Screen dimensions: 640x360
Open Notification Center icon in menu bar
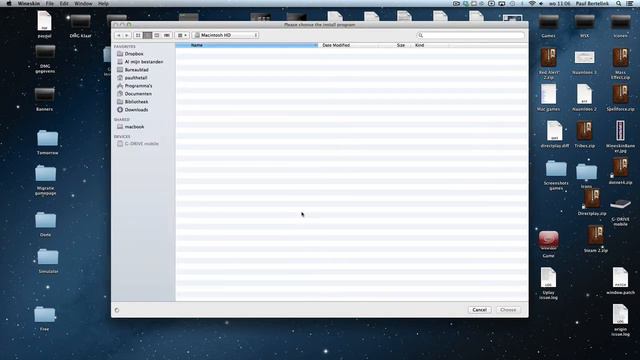[x=630, y=3]
